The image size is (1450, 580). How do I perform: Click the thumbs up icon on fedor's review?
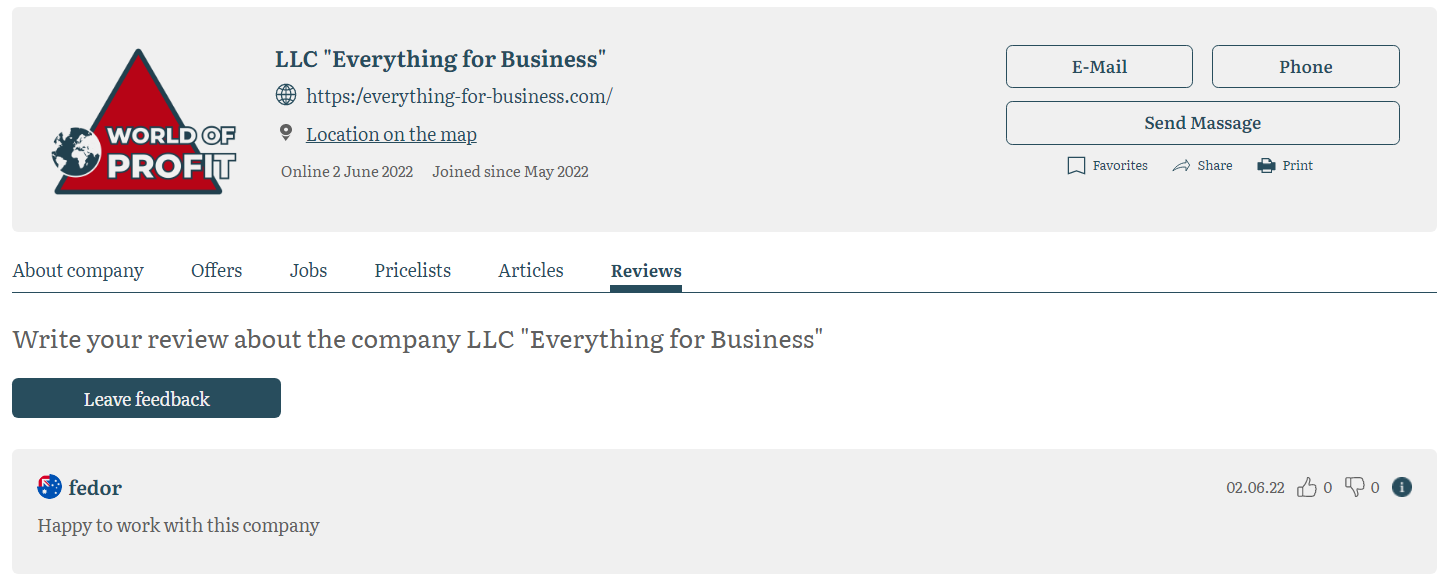[1306, 487]
